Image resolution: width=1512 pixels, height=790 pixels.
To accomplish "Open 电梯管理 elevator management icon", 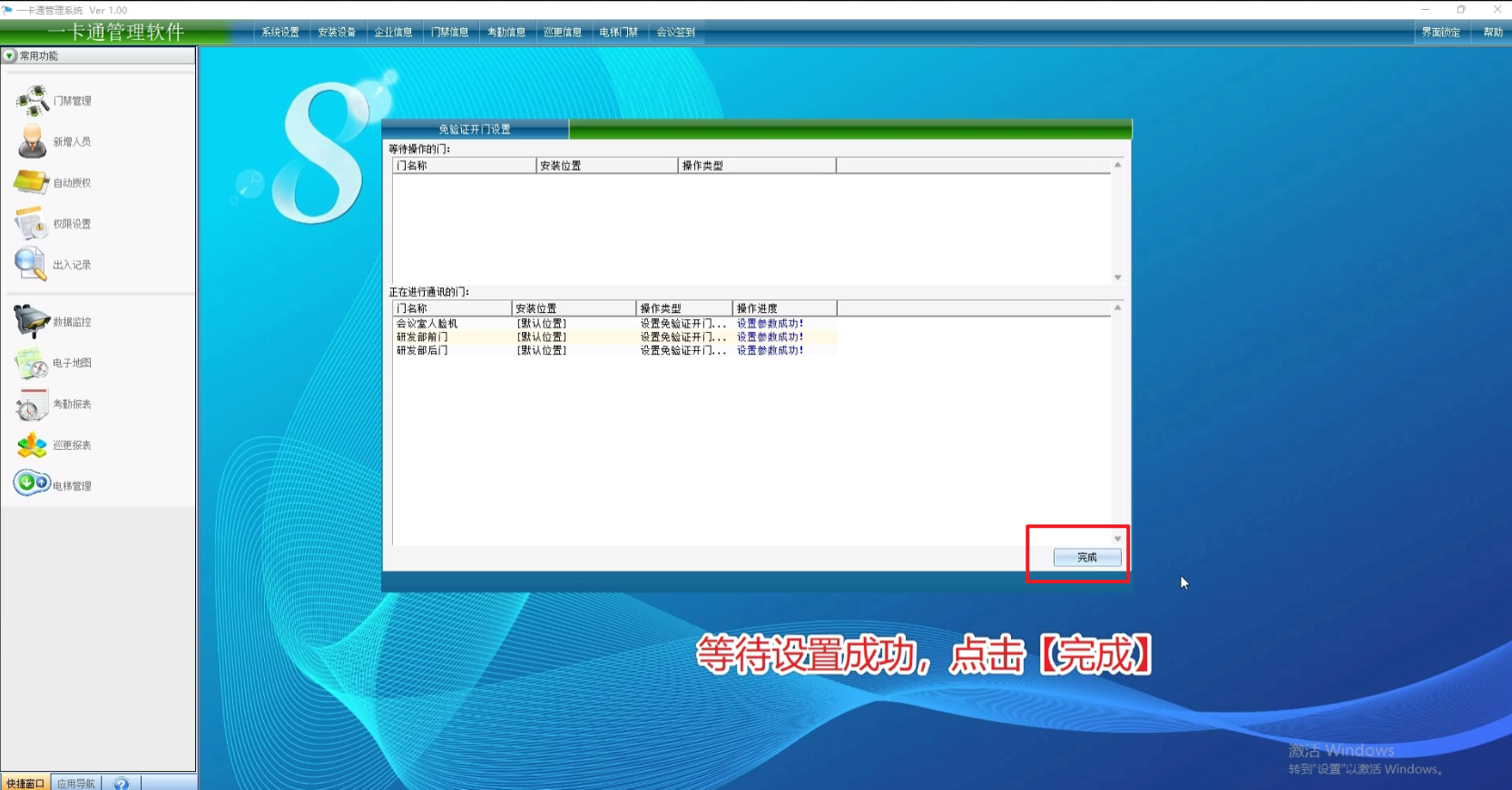I will pos(32,483).
